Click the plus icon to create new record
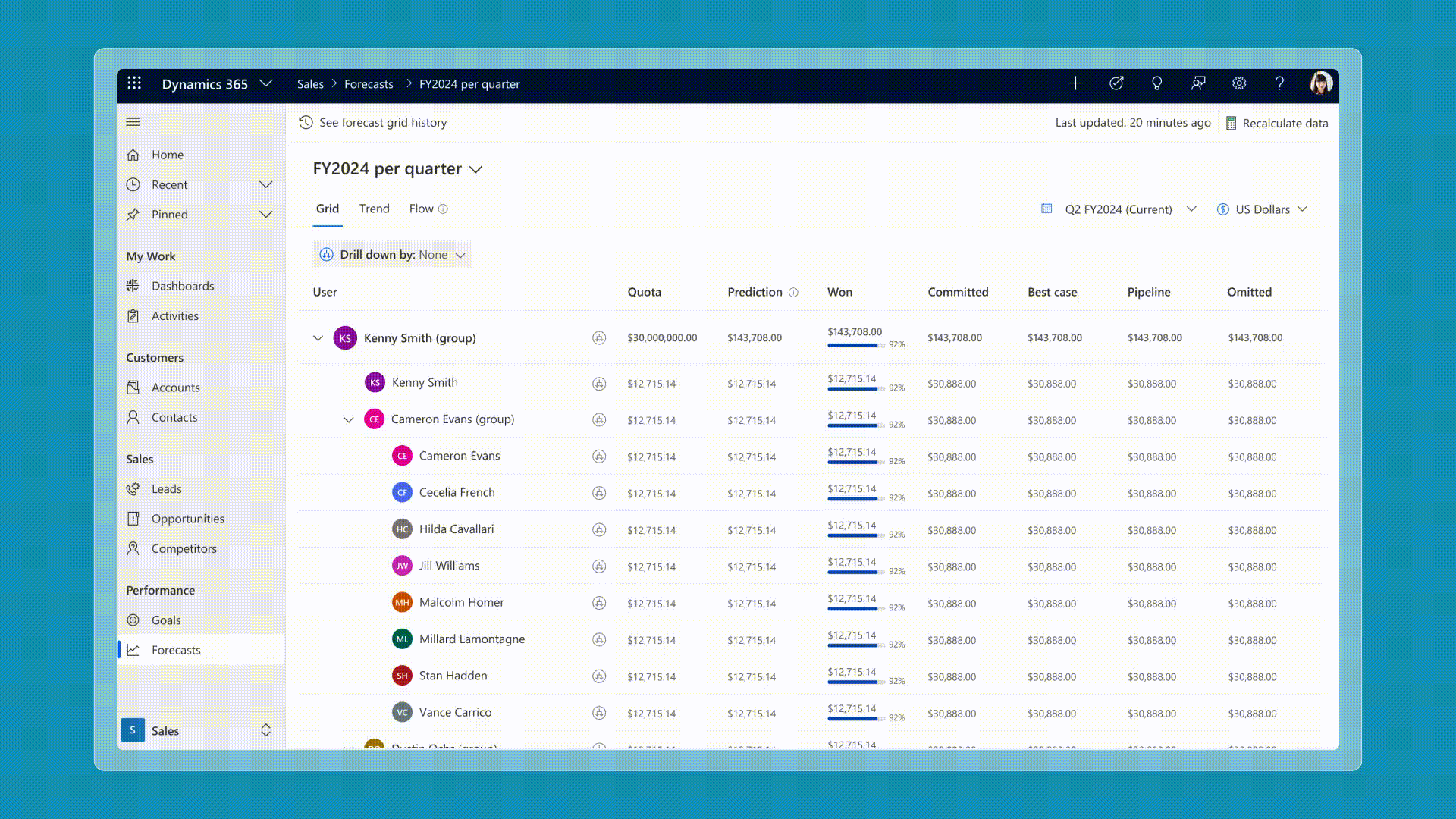Screen dimensions: 1456x819 click(x=1075, y=83)
